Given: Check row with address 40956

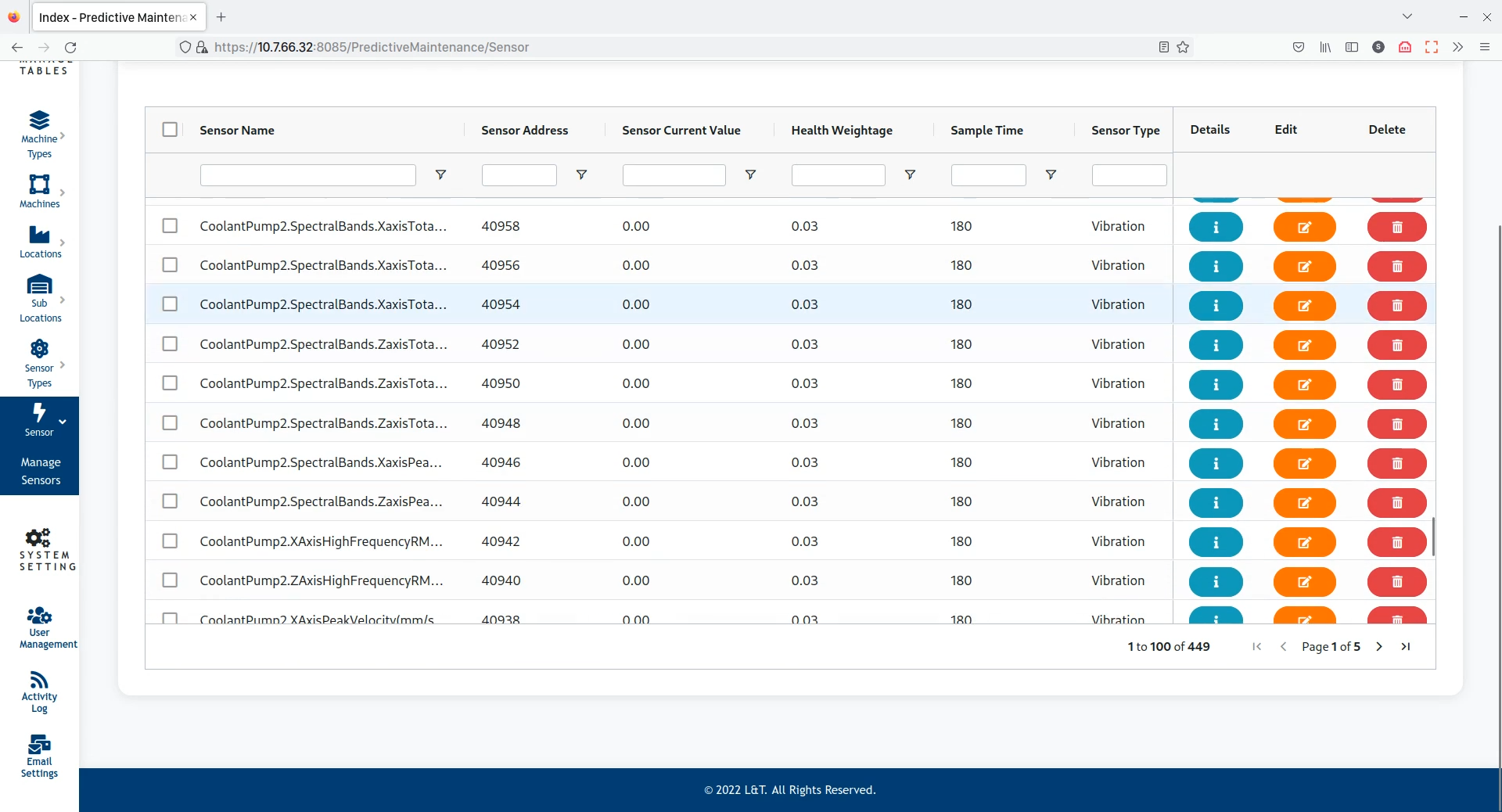Looking at the screenshot, I should point(170,265).
